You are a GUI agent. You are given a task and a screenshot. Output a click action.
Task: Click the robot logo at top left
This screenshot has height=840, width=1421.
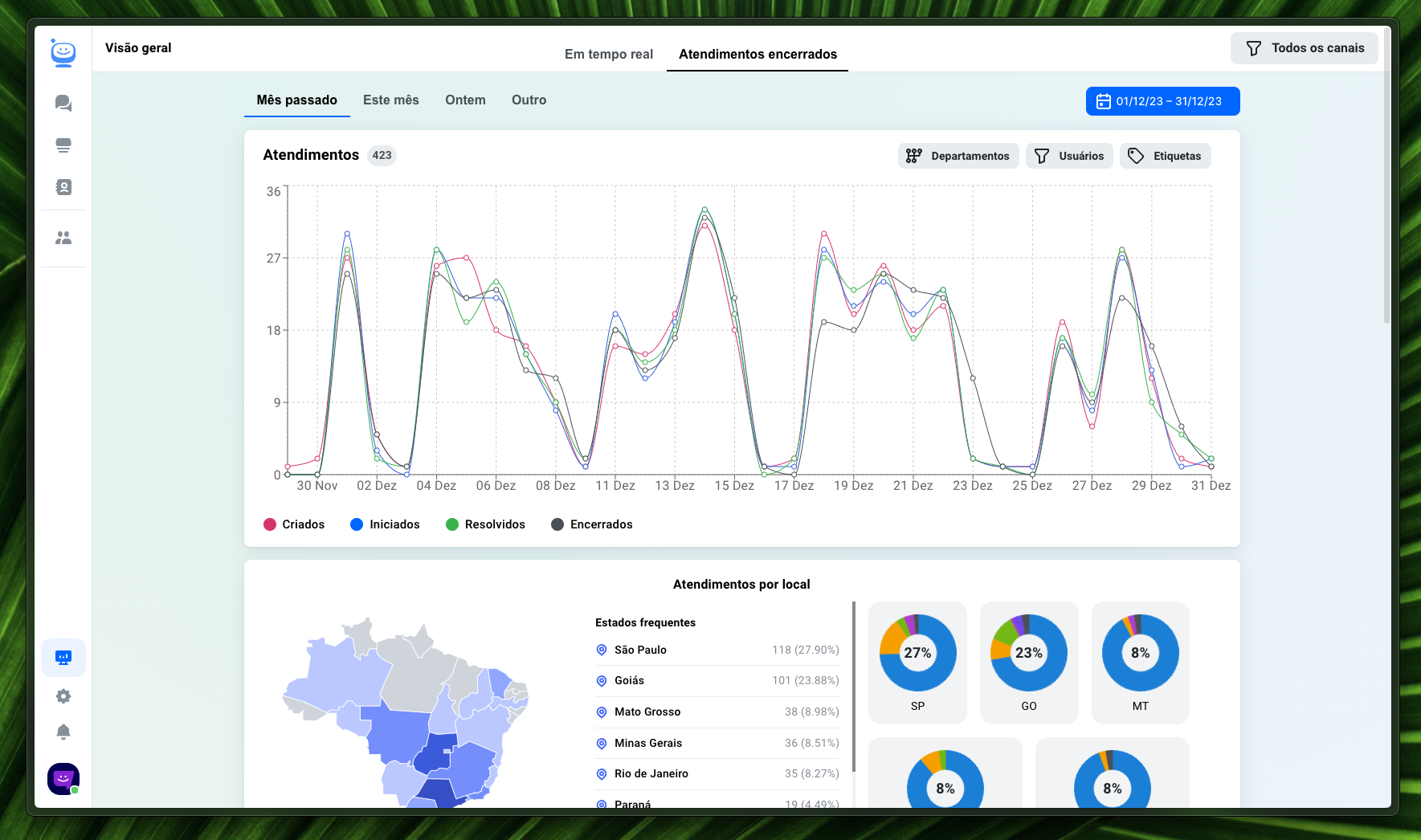[63, 53]
